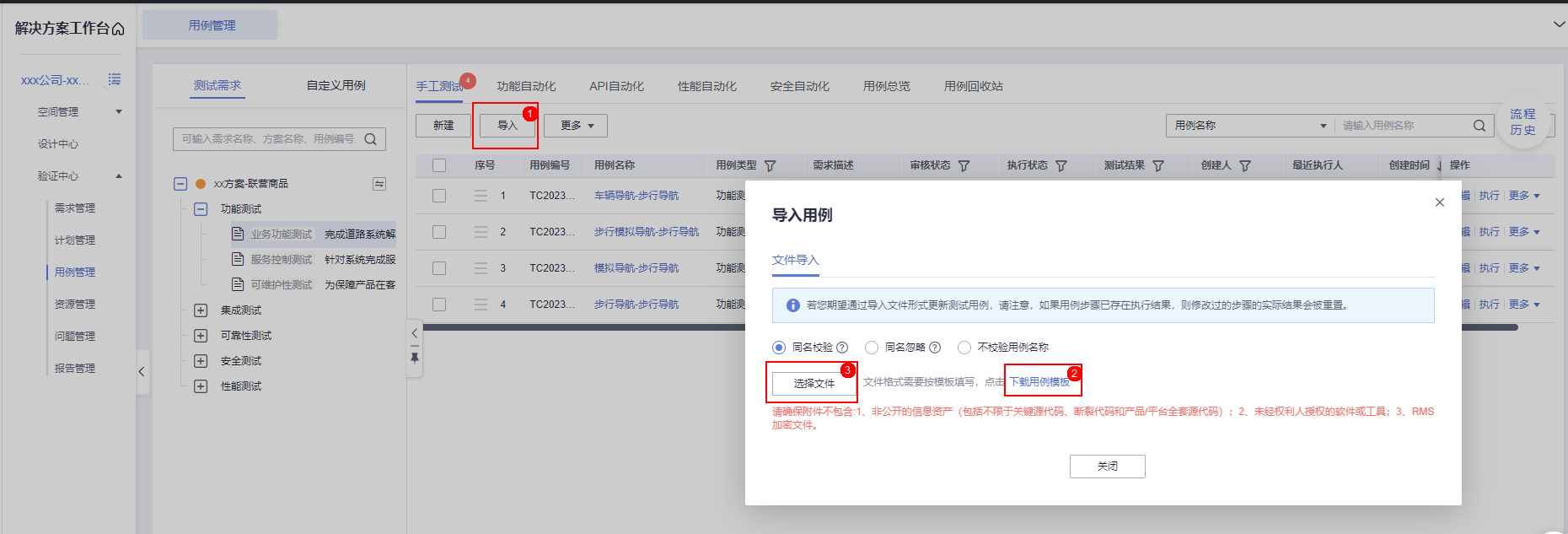1568x534 pixels.
Task: Click the filter icon on 用例类型 column
Action: [x=770, y=166]
